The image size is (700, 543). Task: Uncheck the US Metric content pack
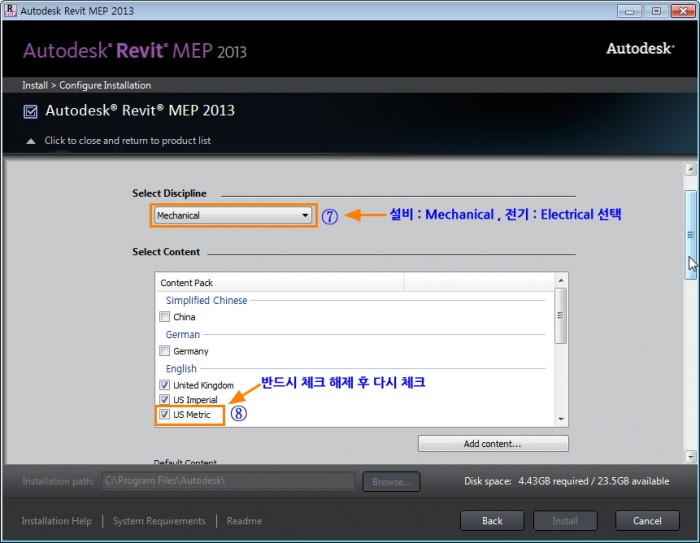[x=165, y=414]
